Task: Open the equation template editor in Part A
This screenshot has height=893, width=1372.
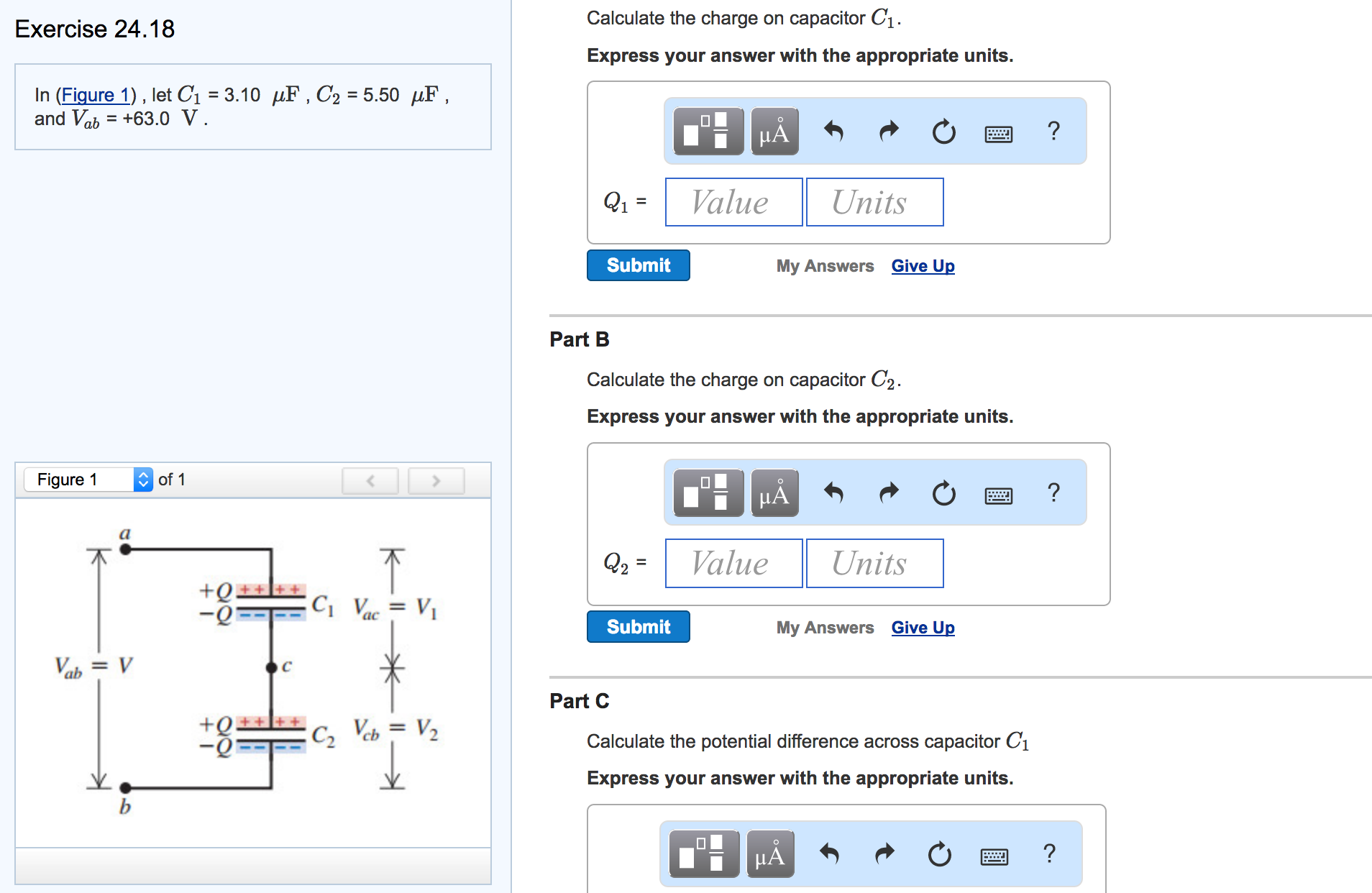Action: pos(707,132)
